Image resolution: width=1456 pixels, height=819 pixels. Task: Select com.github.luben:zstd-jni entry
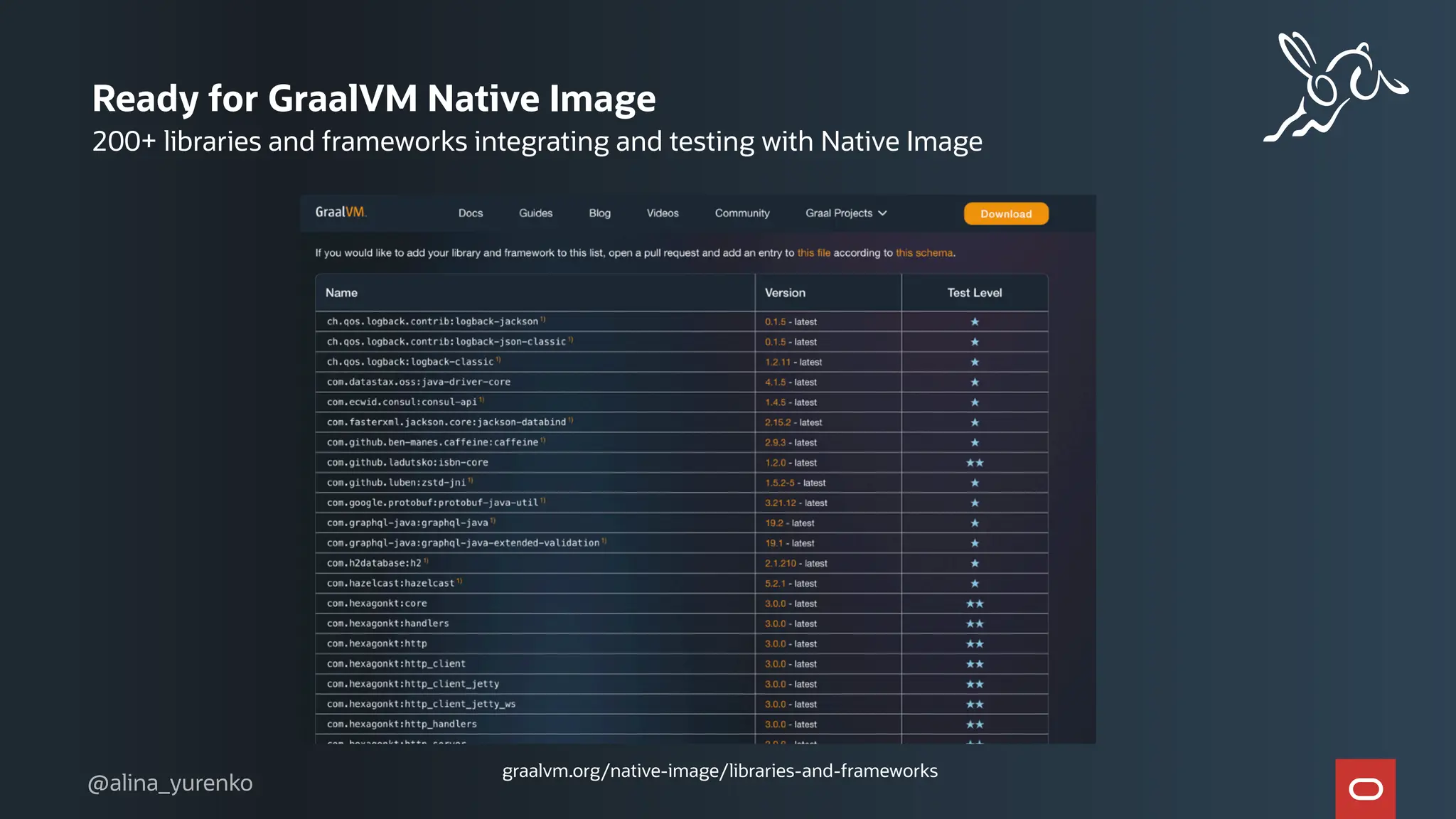(396, 482)
